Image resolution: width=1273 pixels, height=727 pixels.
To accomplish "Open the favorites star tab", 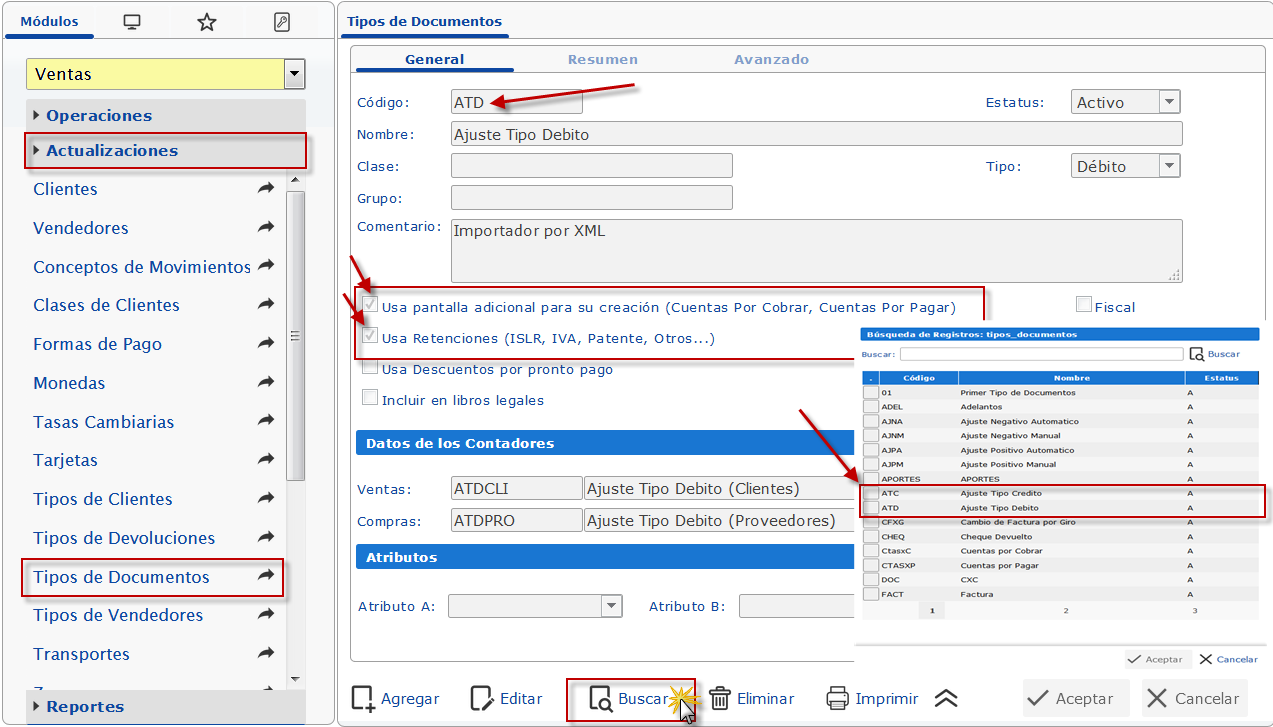I will tap(207, 22).
